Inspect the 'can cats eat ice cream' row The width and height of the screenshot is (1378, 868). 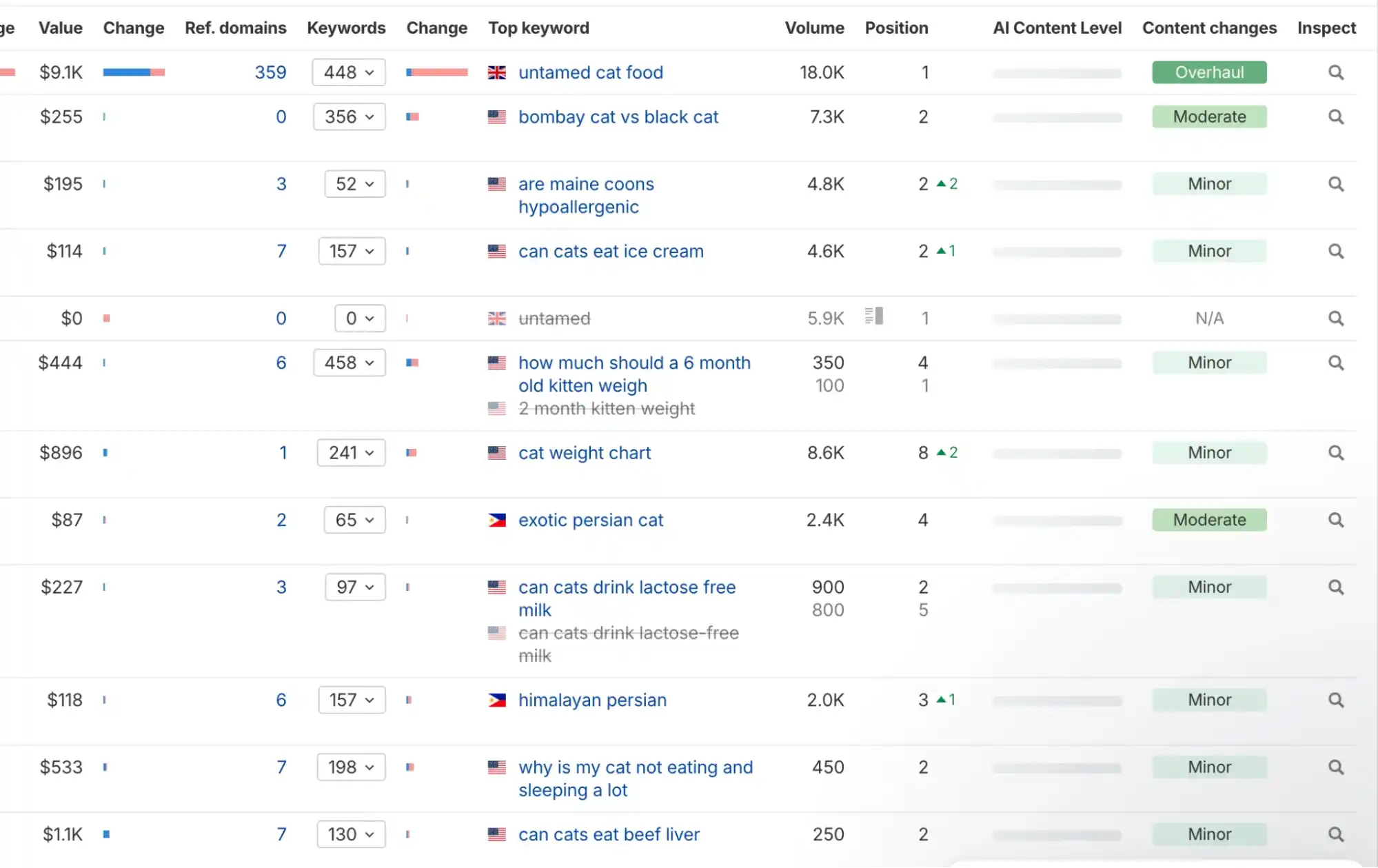coord(1335,252)
